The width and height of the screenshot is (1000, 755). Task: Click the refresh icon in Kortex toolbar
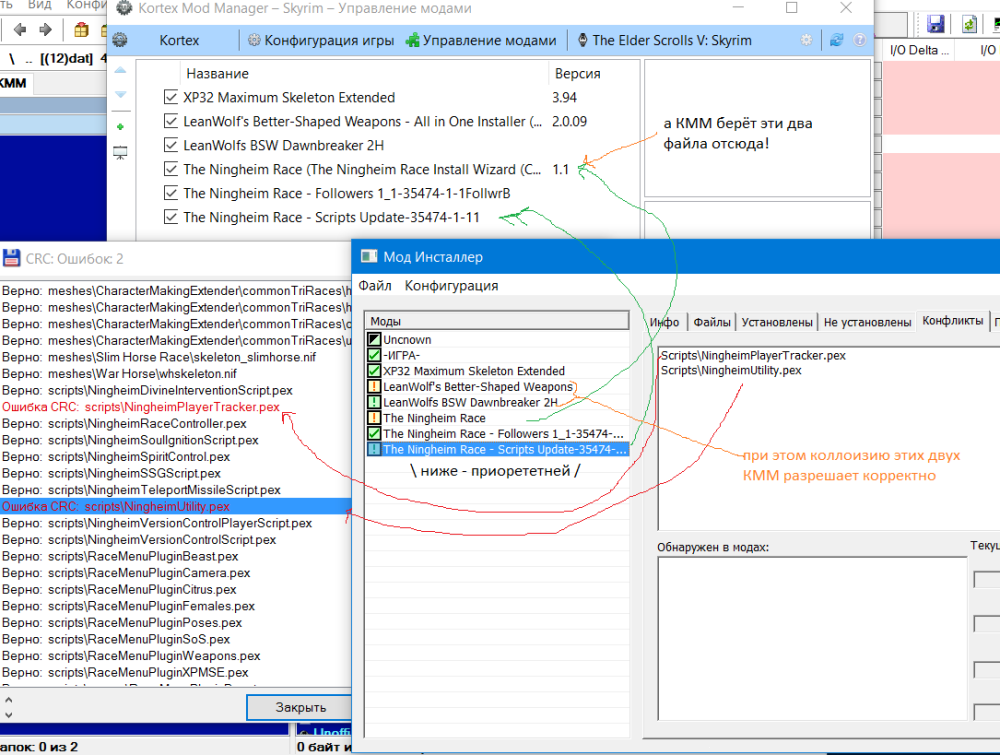pyautogui.click(x=837, y=40)
